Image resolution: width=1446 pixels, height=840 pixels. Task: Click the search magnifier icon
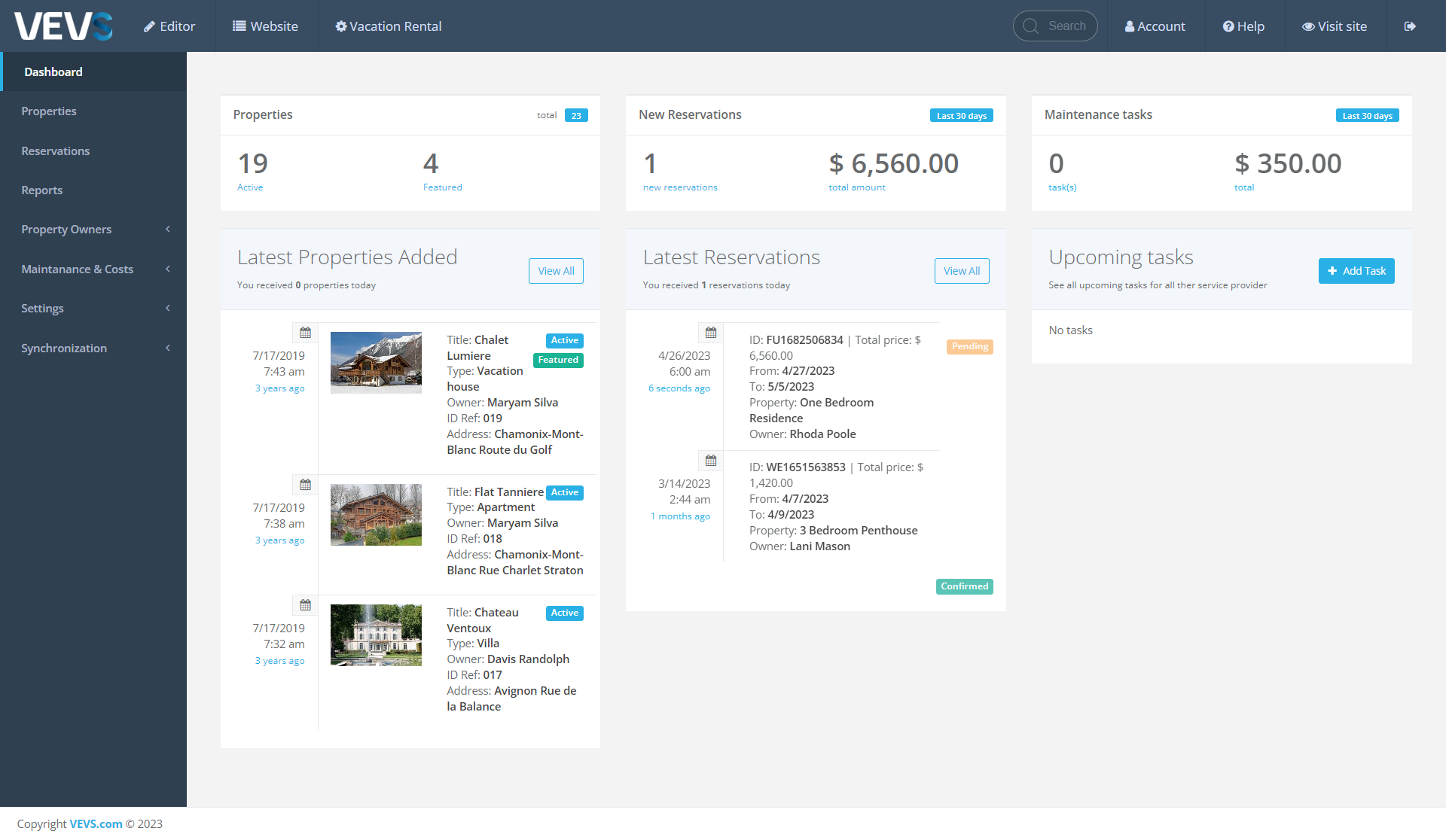click(x=1031, y=26)
